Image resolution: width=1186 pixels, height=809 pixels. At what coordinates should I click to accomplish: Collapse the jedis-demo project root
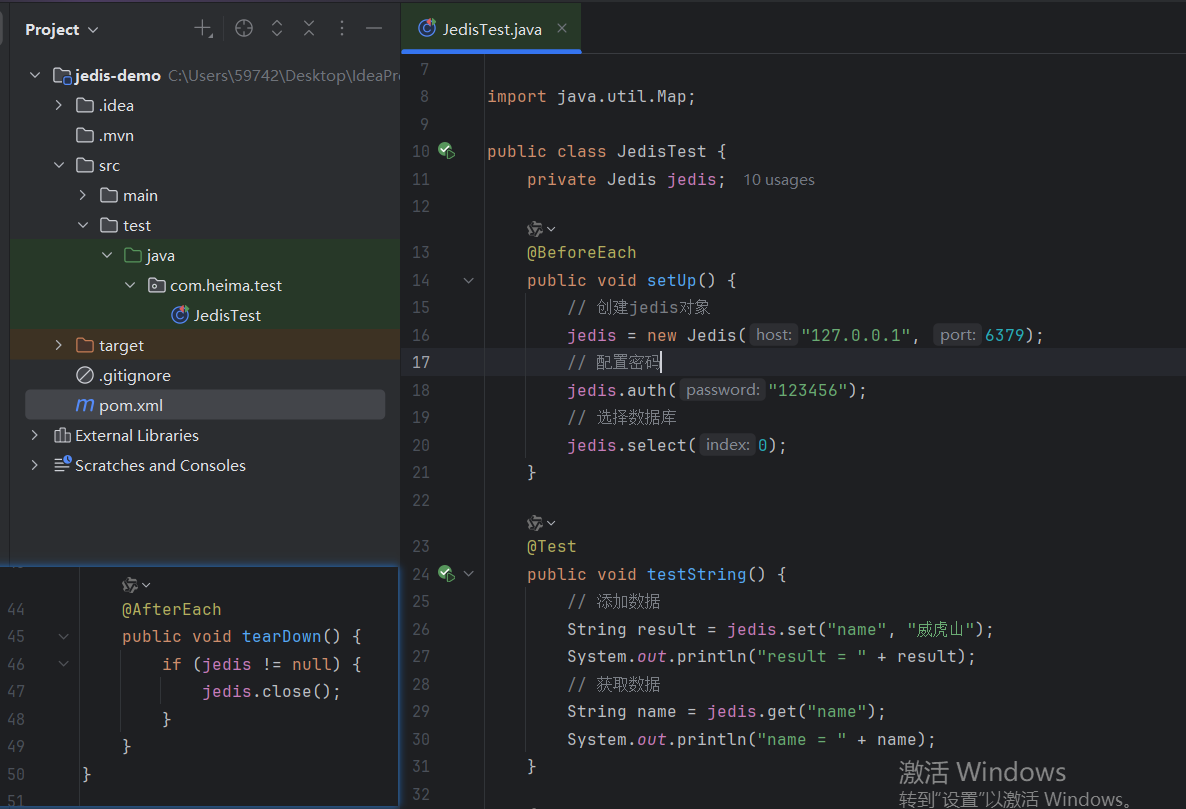[x=35, y=75]
